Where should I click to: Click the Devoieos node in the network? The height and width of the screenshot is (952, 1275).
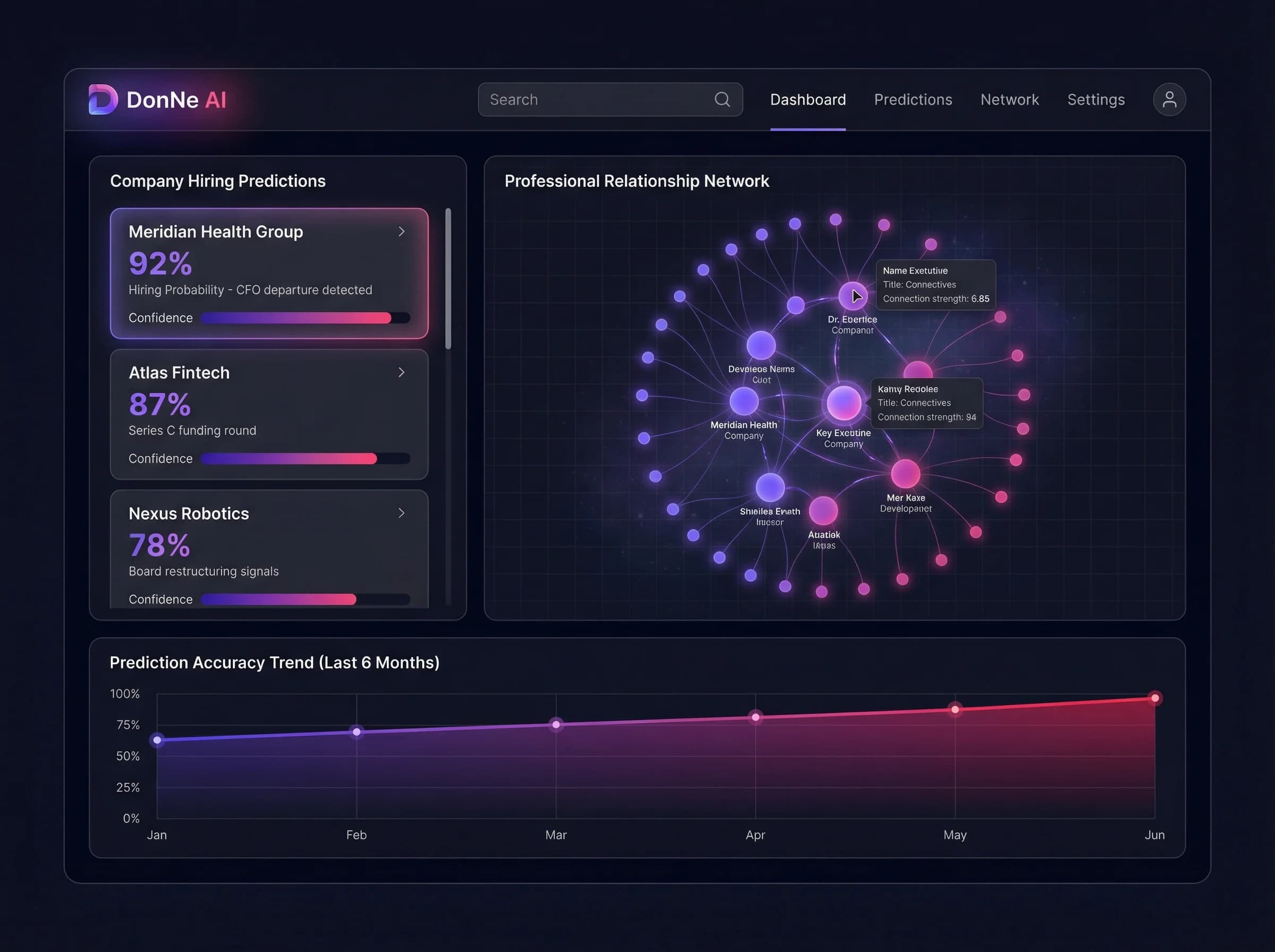(x=761, y=345)
